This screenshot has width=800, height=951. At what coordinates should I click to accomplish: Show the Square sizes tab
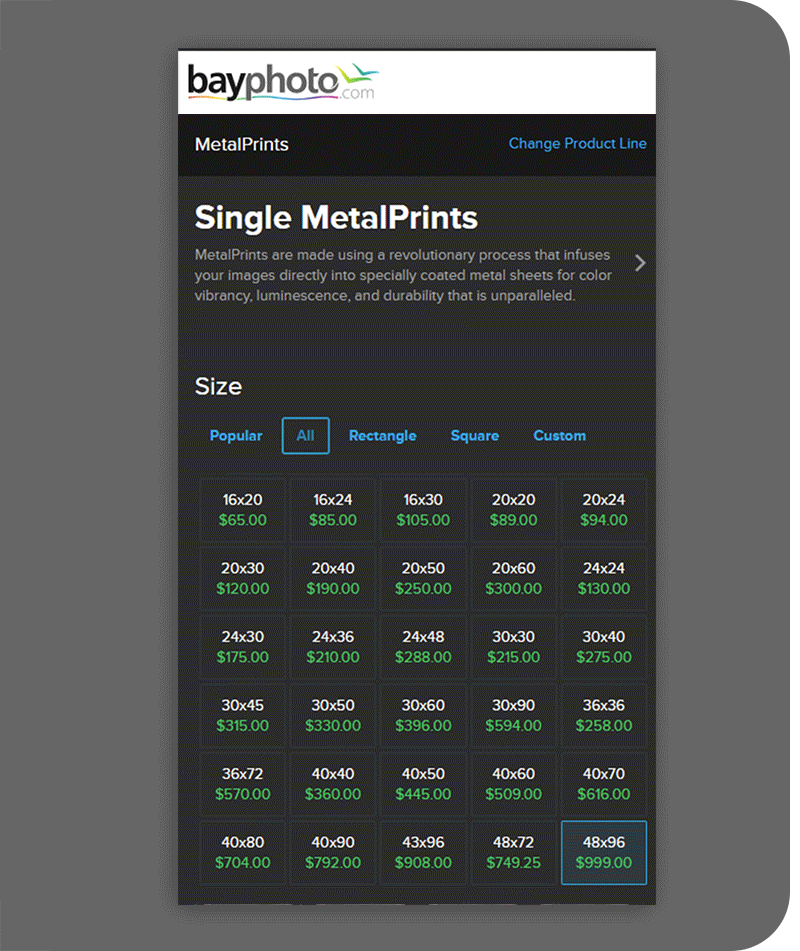point(474,435)
